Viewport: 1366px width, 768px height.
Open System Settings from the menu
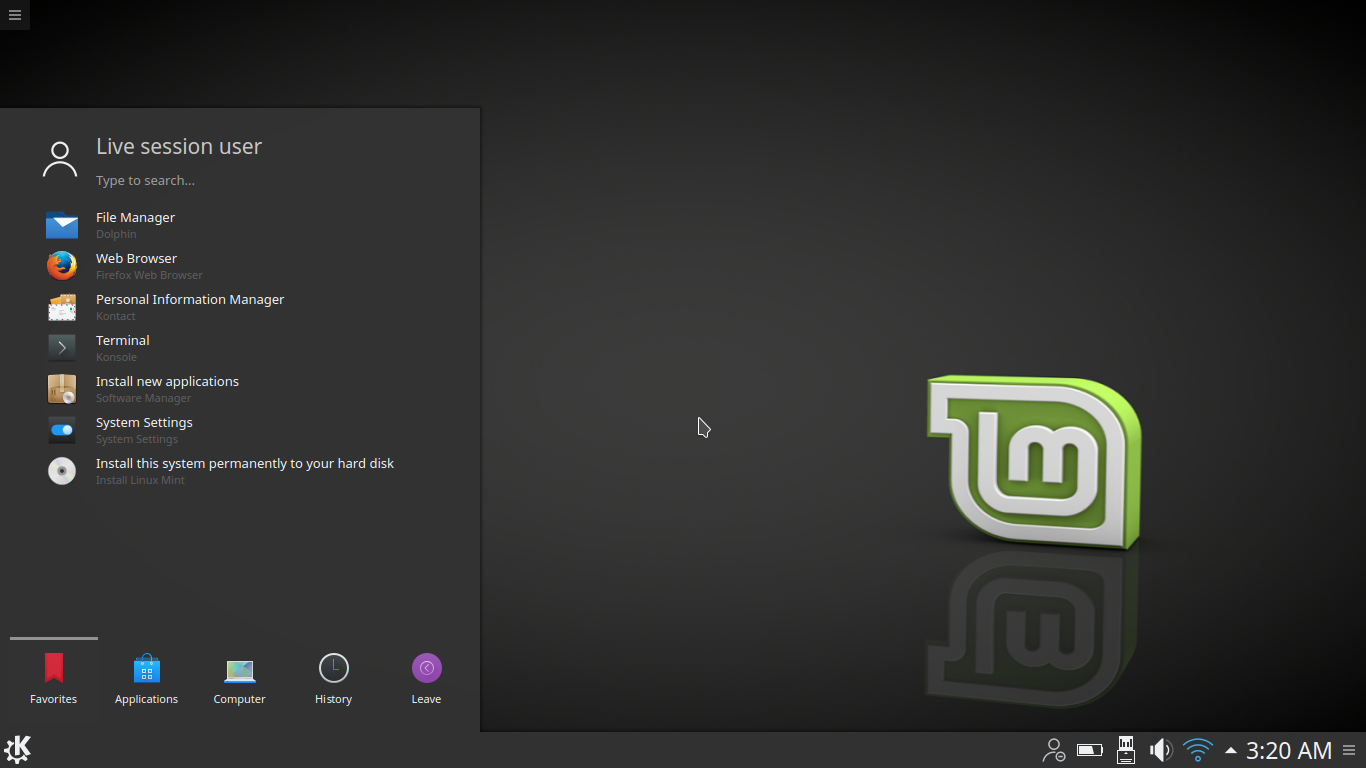click(240, 430)
